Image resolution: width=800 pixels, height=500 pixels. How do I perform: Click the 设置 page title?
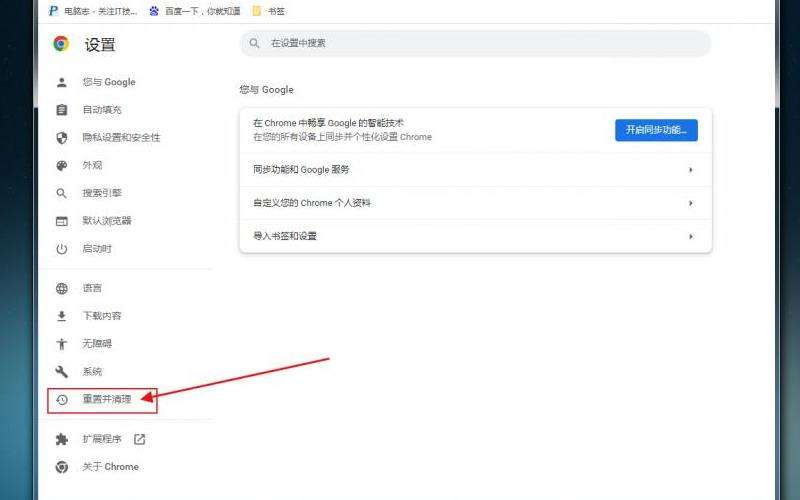tap(100, 44)
